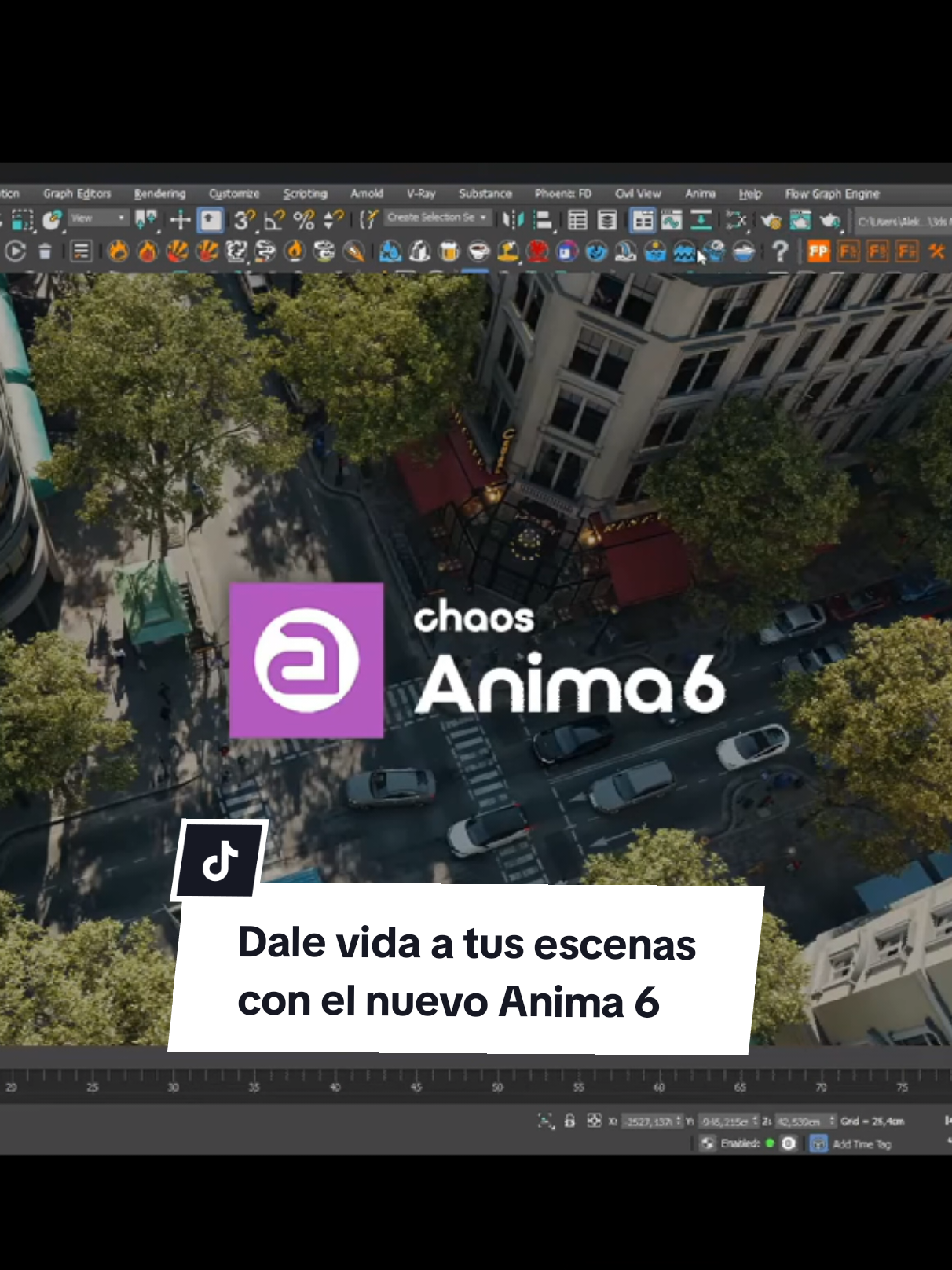Click the Phoenix ship in ocean preset icon
The height and width of the screenshot is (1270, 952).
point(744,251)
